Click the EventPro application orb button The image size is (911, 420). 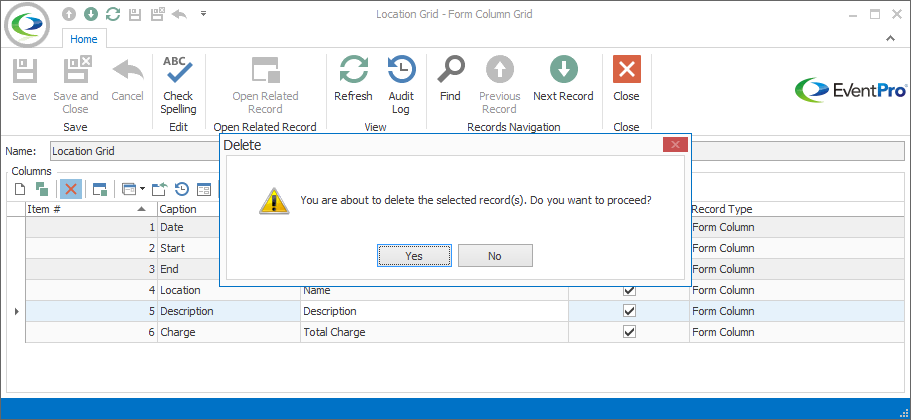(x=27, y=24)
